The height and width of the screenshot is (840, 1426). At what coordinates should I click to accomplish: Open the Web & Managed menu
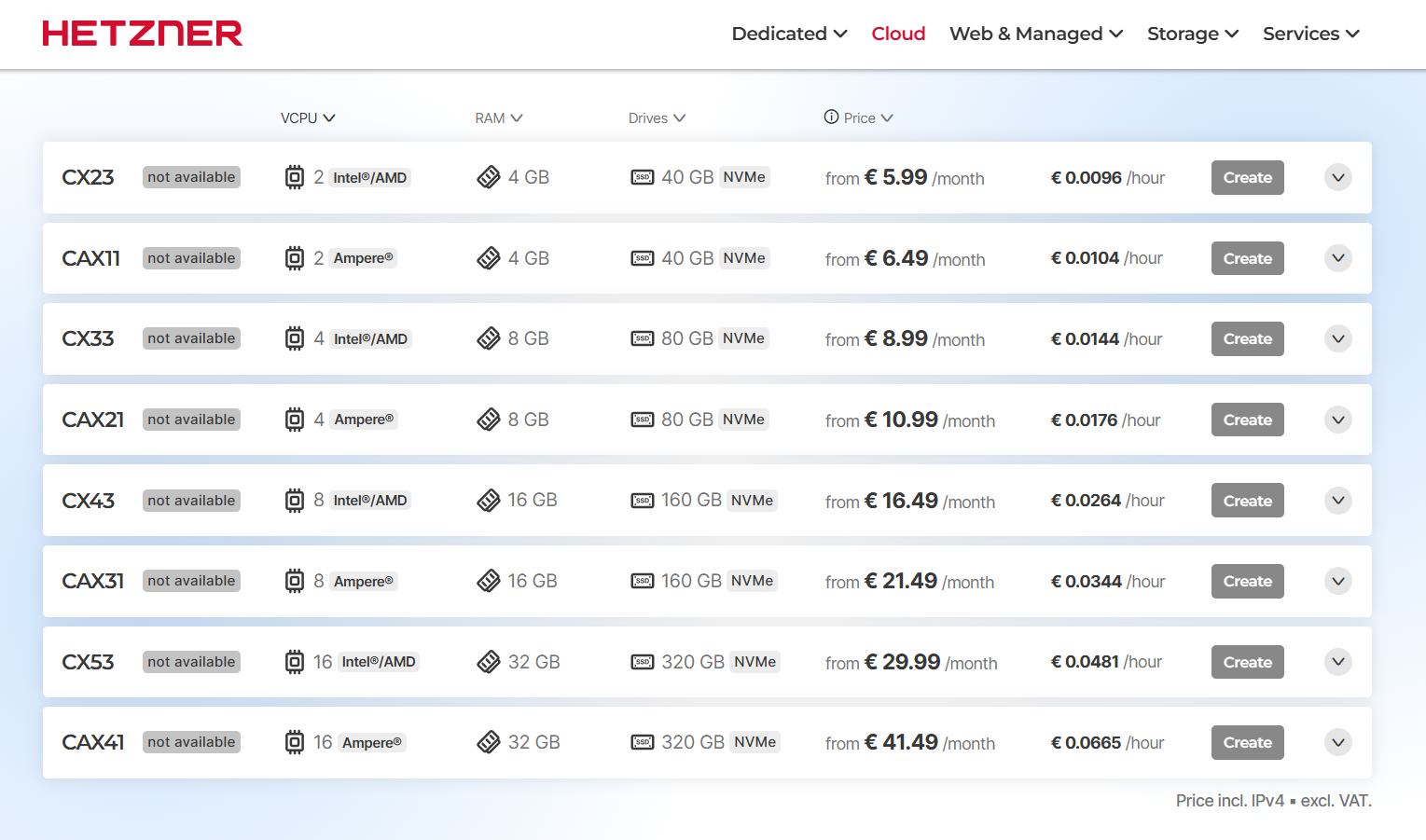1036,34
